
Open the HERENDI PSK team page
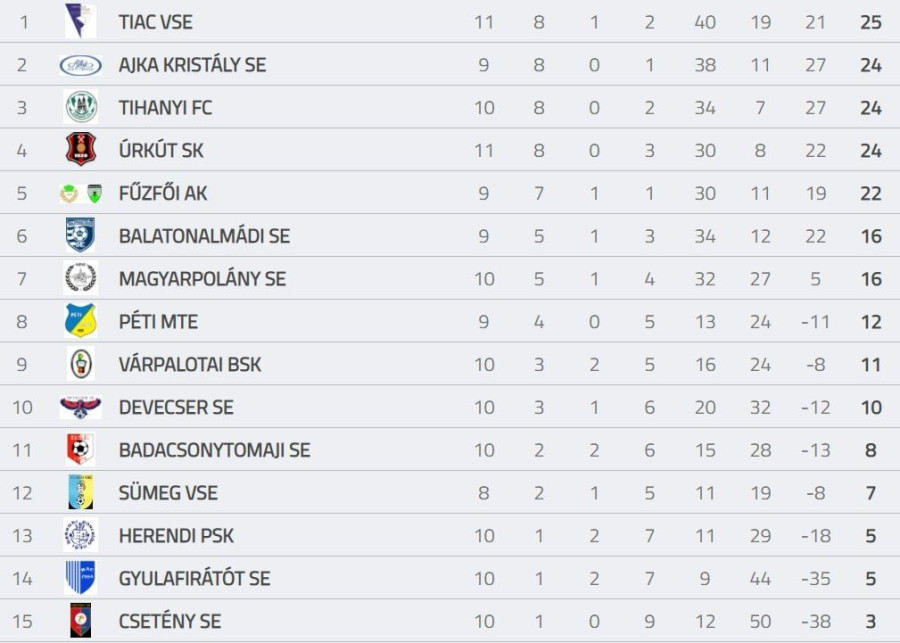[x=176, y=536]
